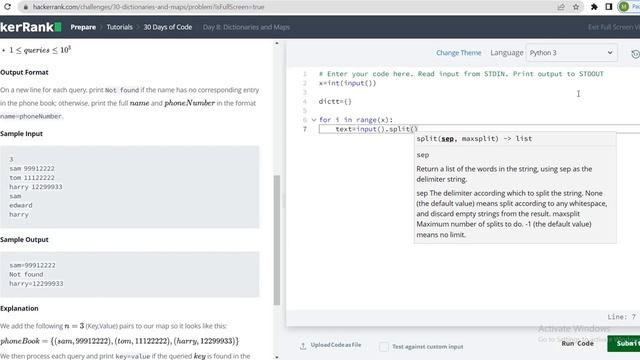Go to the Tutorials breadcrumb
Viewport: 640px width, 360px height.
tap(120, 27)
